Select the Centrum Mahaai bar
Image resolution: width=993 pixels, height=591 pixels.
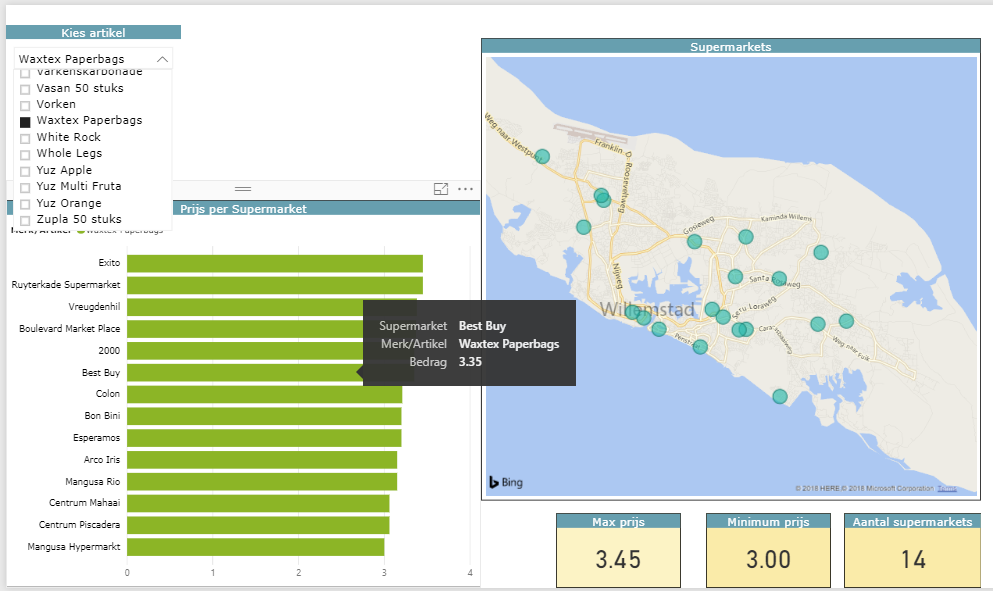pos(258,504)
